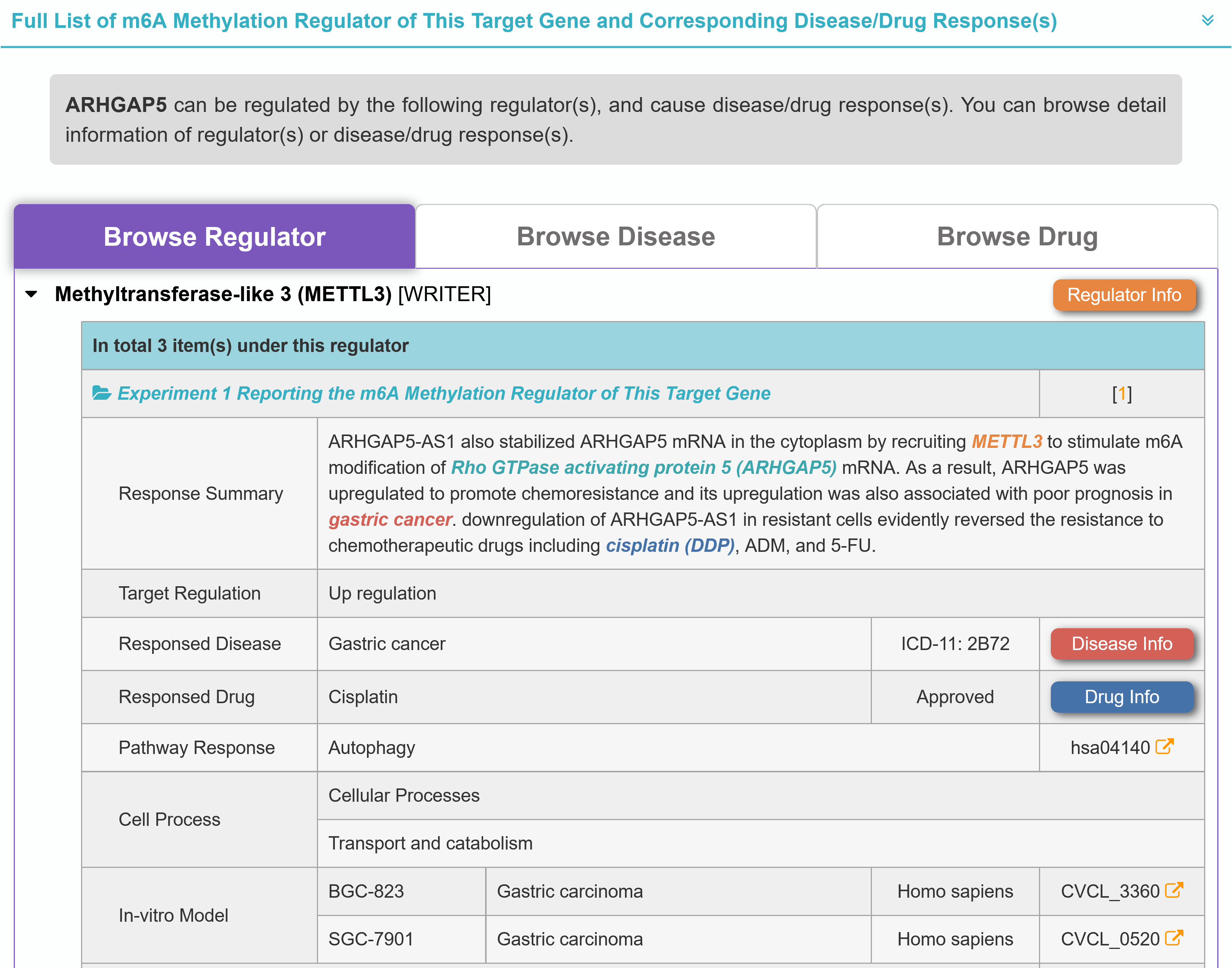
Task: Click the open folder icon beside Experiment 1
Action: [x=101, y=393]
